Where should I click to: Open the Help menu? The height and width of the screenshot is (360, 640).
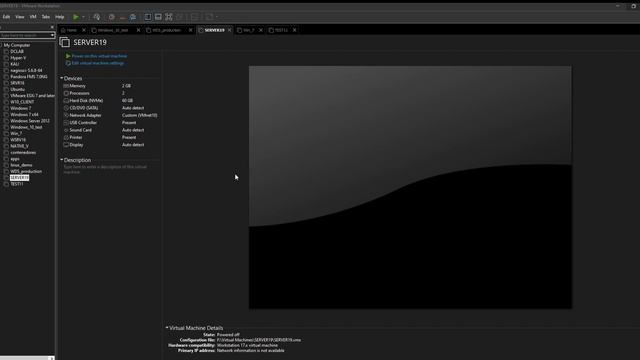[x=60, y=17]
